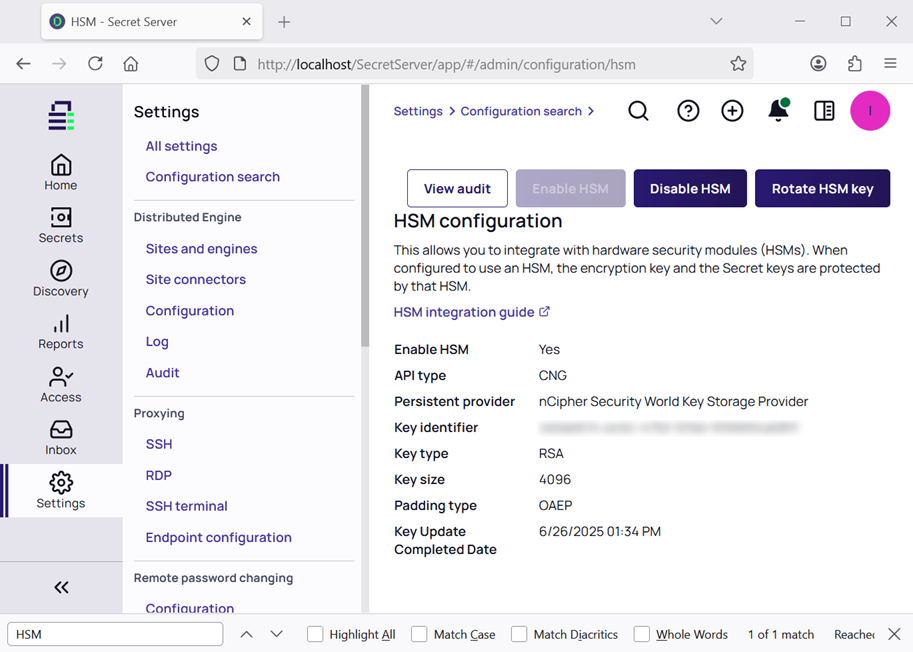Open Site connectors
This screenshot has width=913, height=652.
pyautogui.click(x=196, y=279)
